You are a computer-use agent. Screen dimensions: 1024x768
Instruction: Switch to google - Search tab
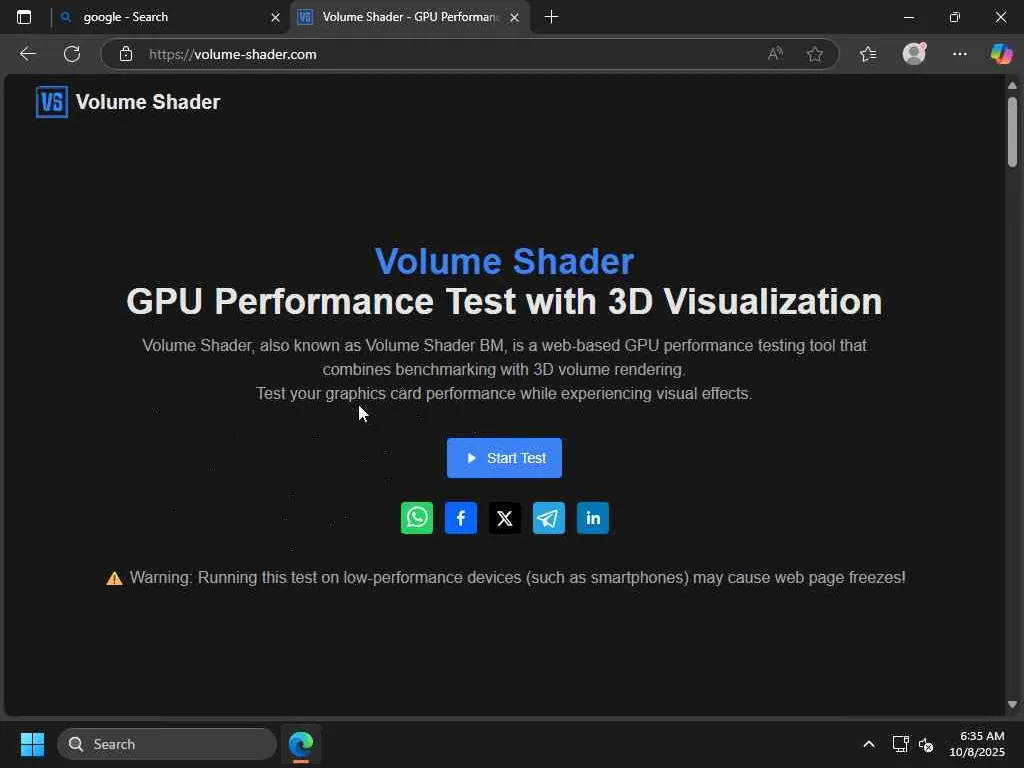coord(170,17)
